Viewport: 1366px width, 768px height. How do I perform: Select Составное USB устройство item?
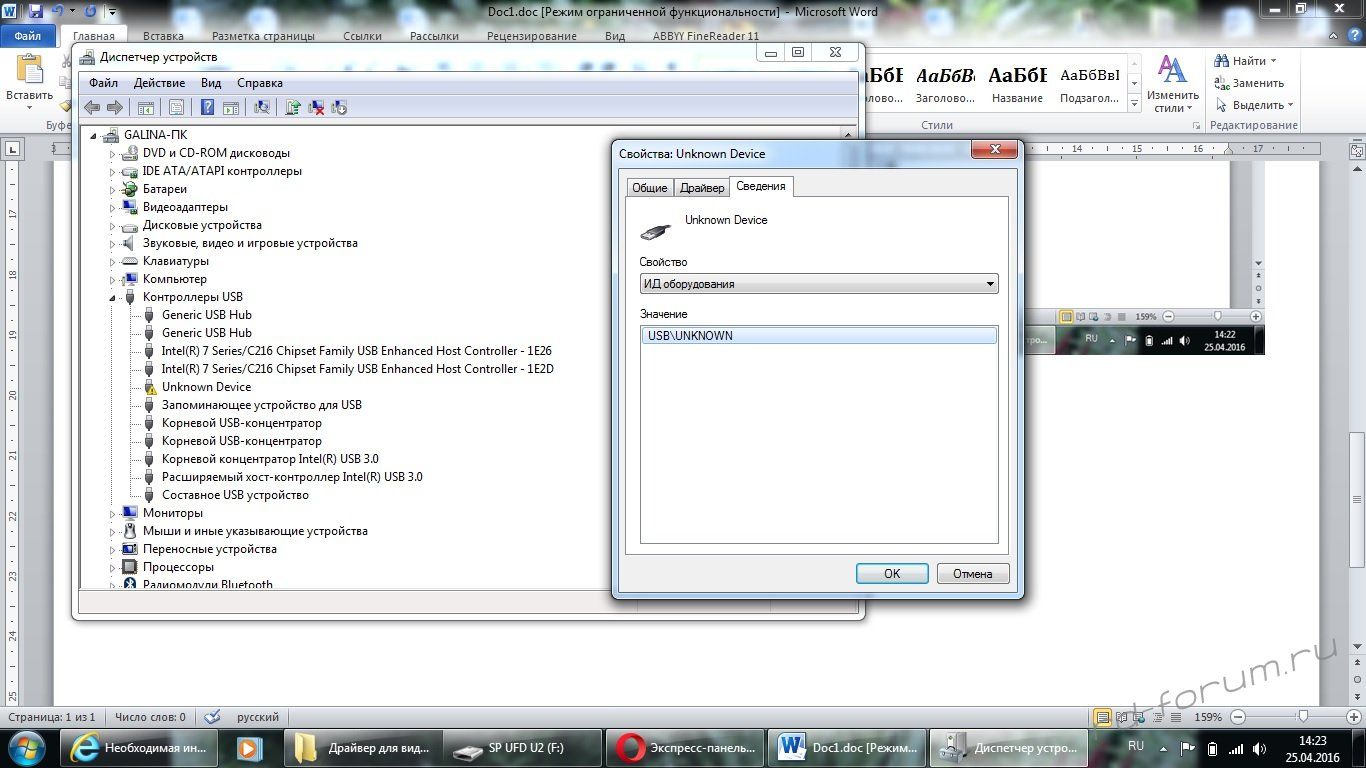coord(235,495)
